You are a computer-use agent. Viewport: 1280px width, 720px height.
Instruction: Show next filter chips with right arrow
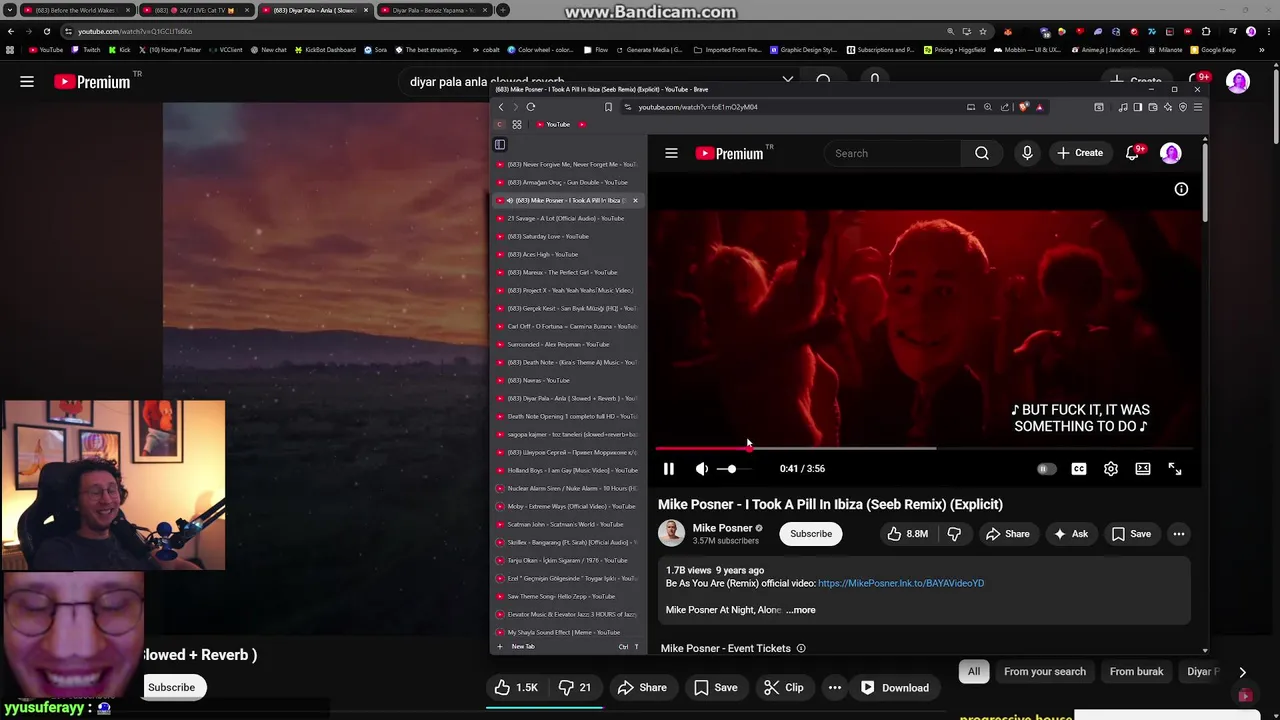pyautogui.click(x=1242, y=672)
